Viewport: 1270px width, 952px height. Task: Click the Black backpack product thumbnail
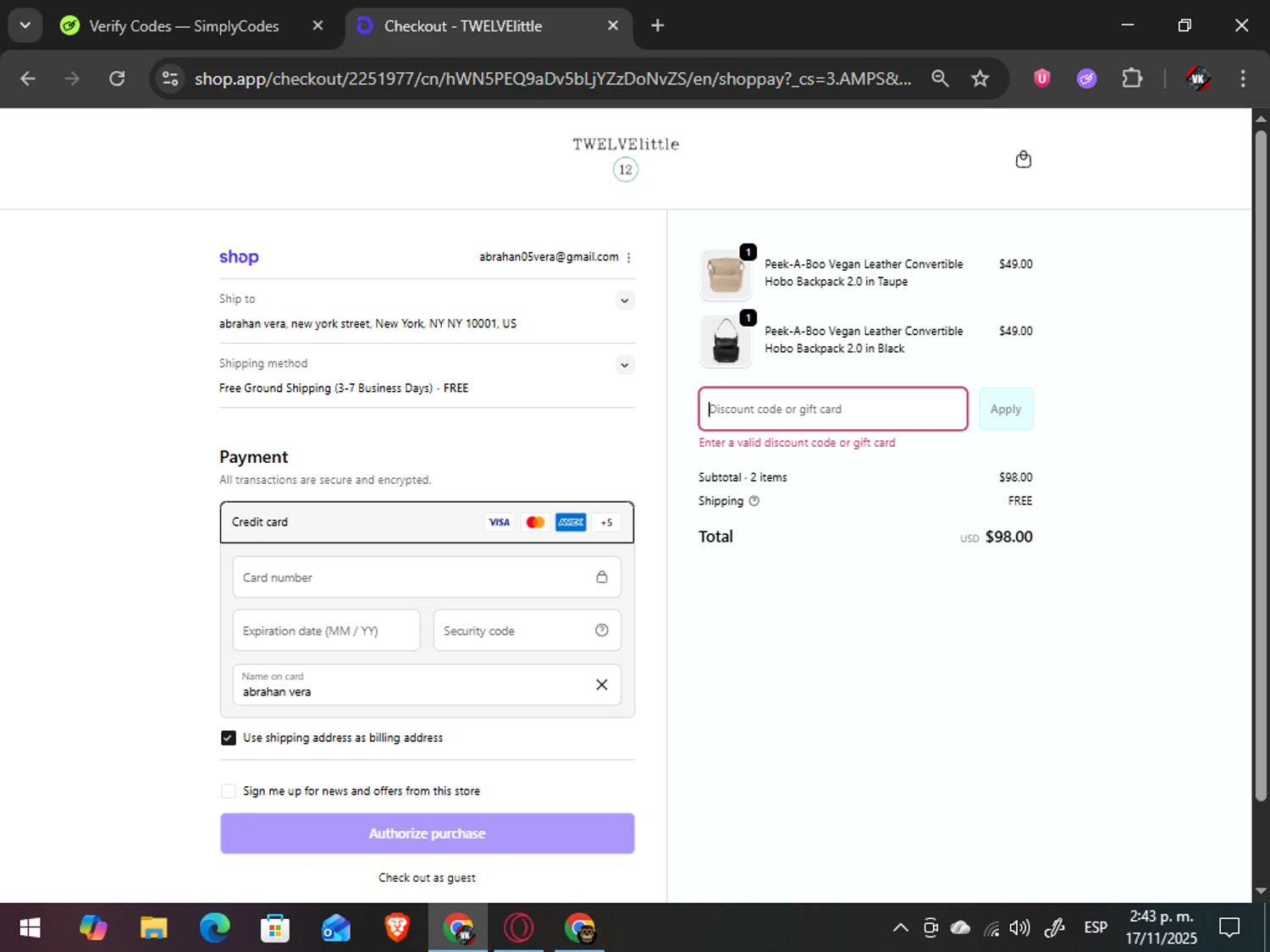click(x=726, y=340)
